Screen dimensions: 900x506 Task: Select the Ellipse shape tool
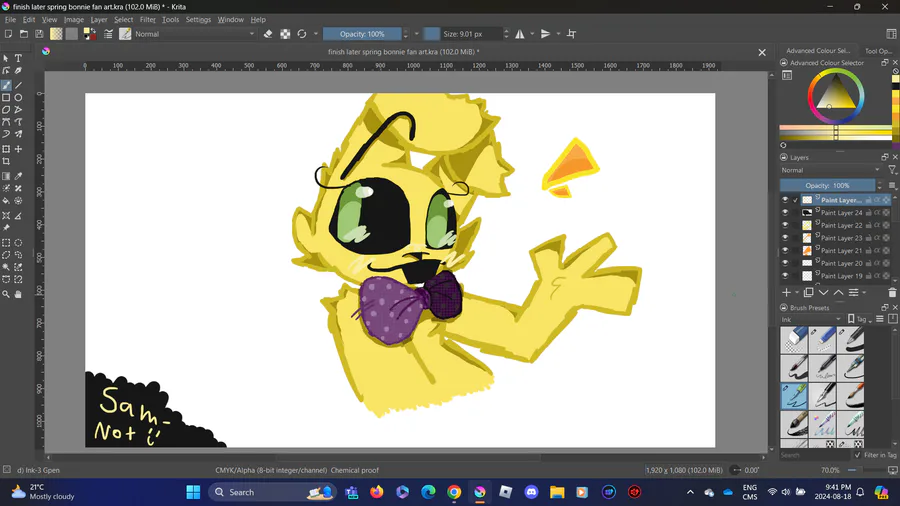click(x=18, y=98)
